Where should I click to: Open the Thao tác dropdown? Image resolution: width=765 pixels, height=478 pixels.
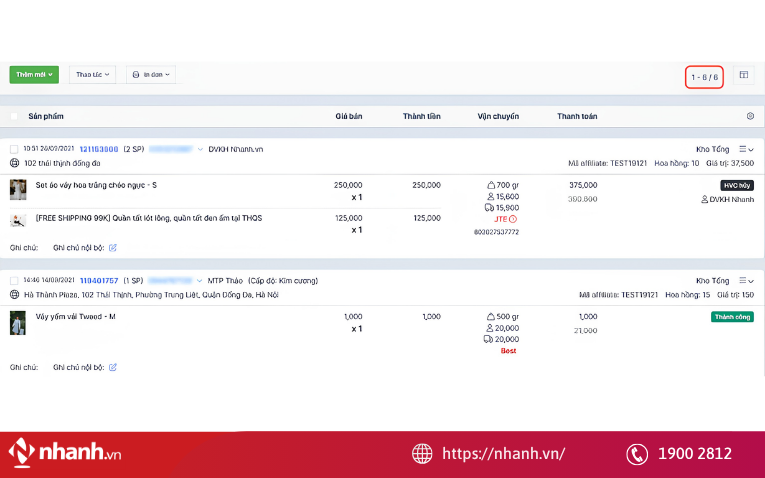[x=92, y=75]
